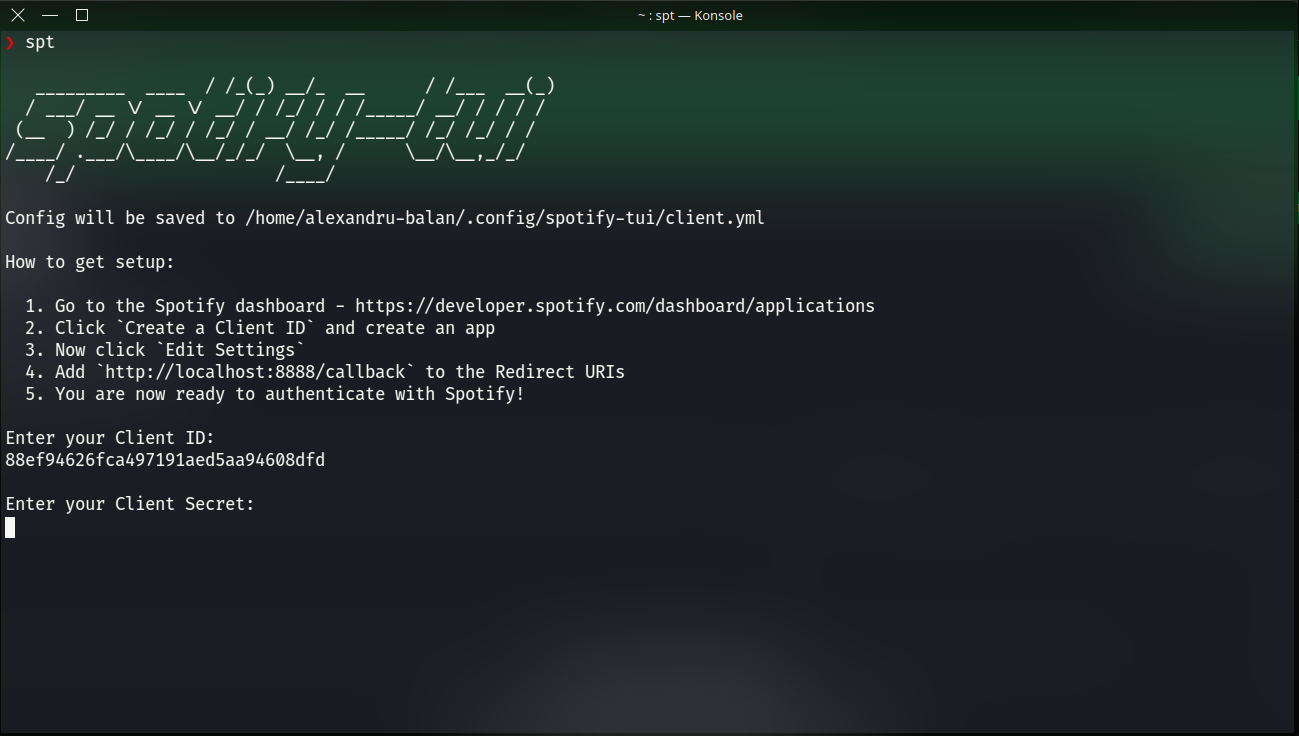Click the Konsole title bar text
1299x736 pixels.
click(690, 15)
